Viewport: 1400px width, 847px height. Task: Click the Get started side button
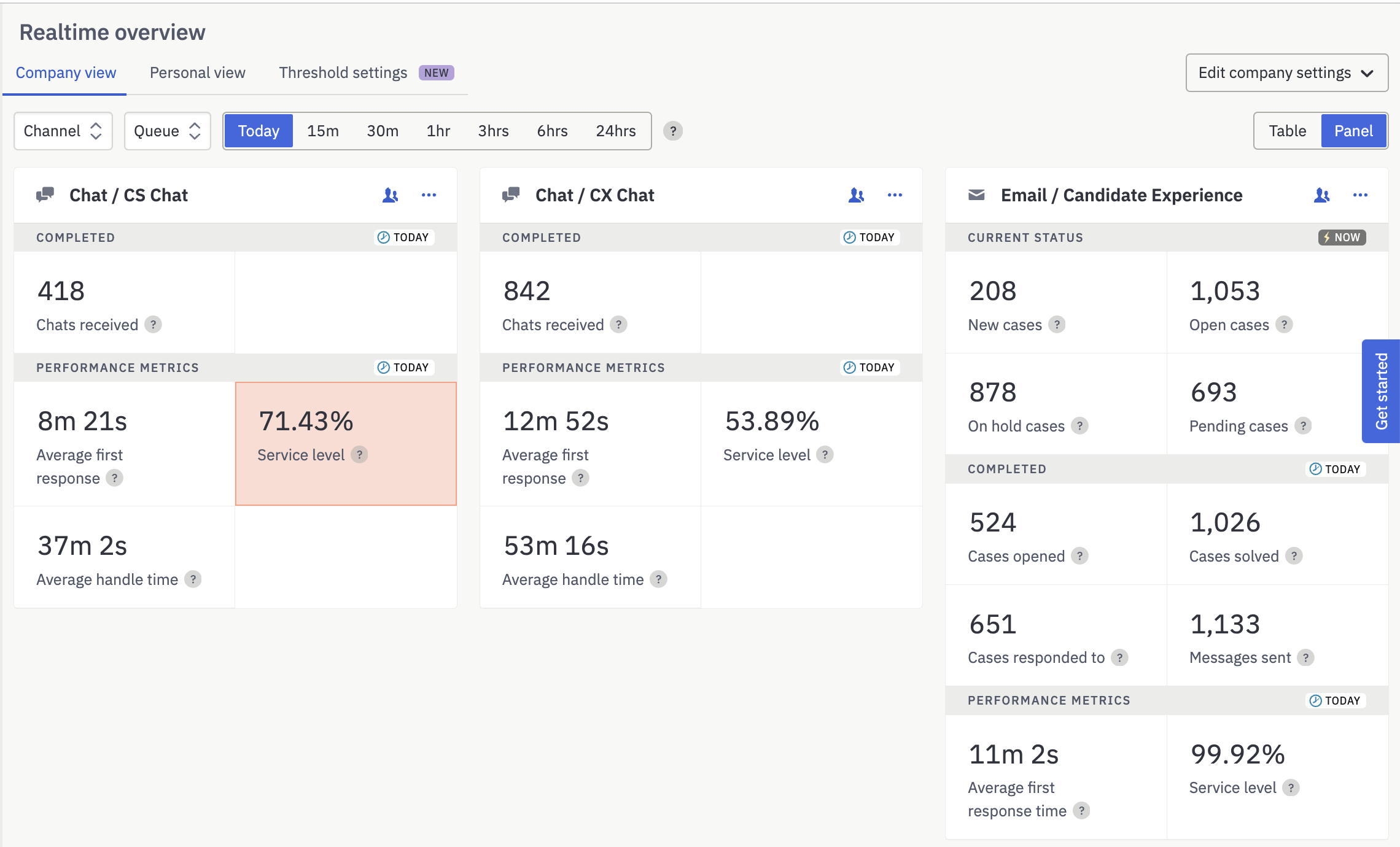pos(1381,391)
